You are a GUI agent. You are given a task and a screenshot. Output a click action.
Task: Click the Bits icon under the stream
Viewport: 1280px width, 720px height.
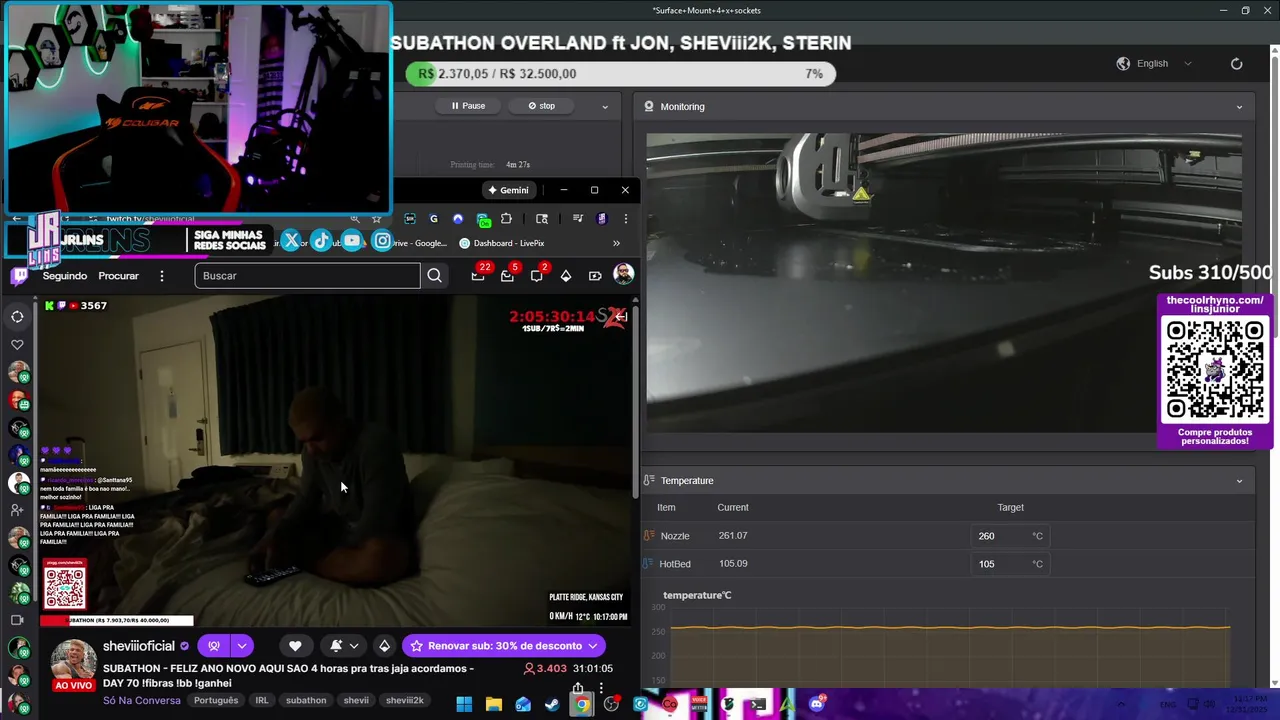click(x=384, y=646)
